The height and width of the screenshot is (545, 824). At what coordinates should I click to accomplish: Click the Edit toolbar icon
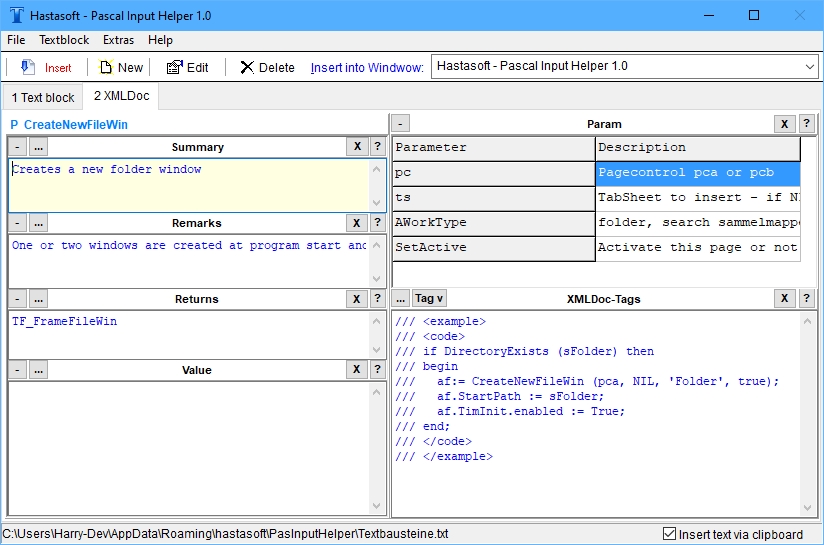174,67
